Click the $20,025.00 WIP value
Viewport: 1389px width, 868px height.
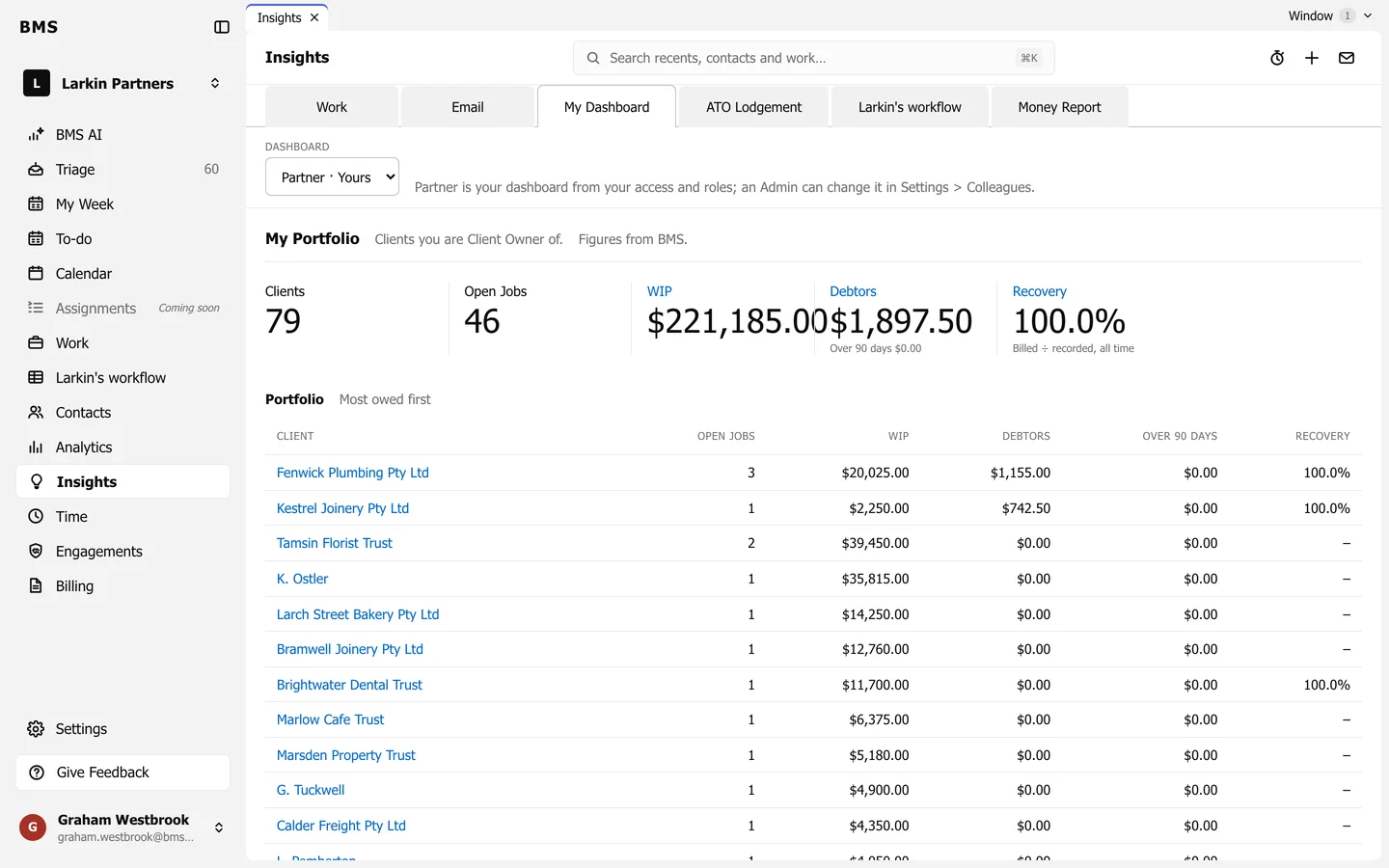pyautogui.click(x=875, y=473)
